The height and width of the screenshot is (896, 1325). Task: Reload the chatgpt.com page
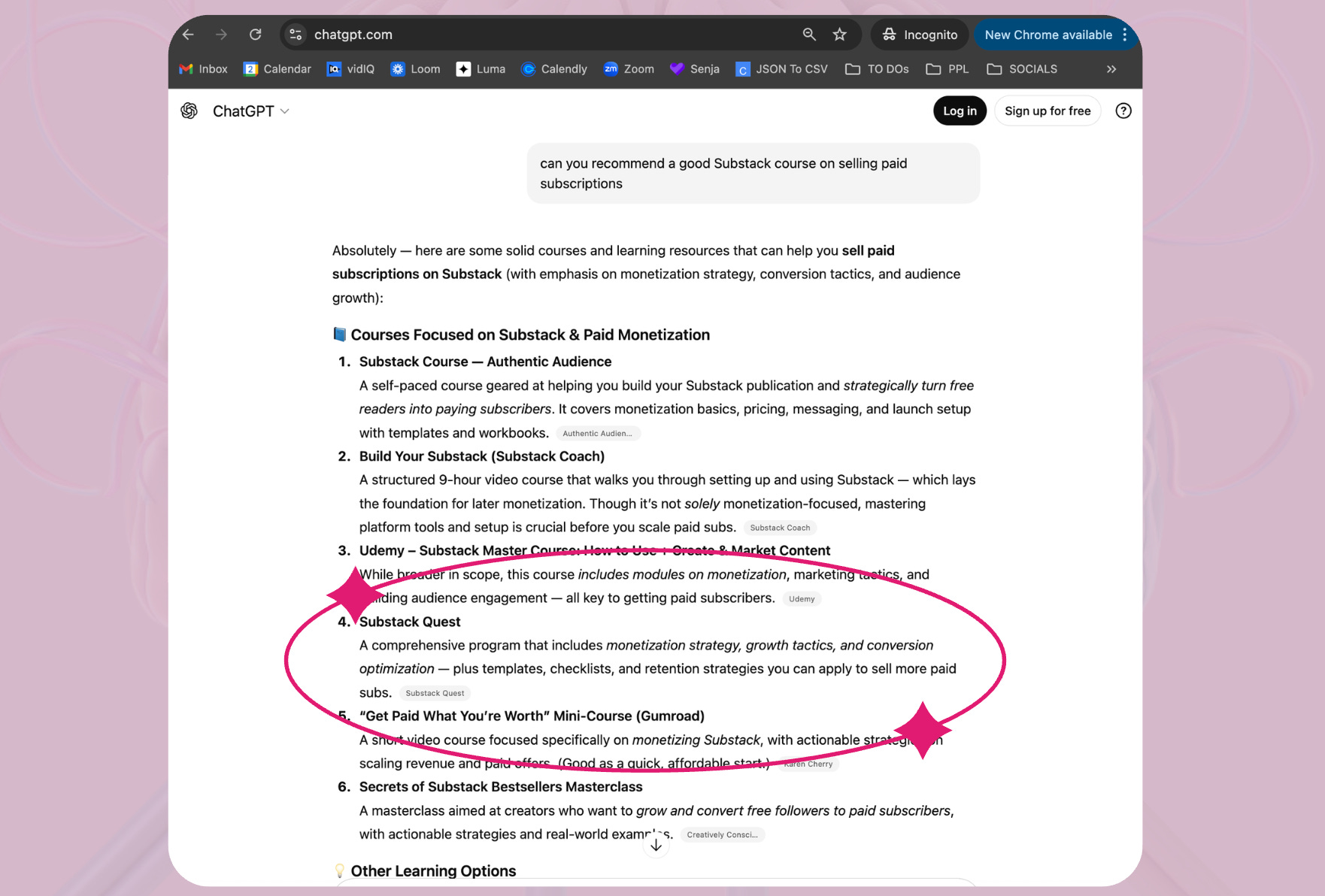click(x=256, y=35)
